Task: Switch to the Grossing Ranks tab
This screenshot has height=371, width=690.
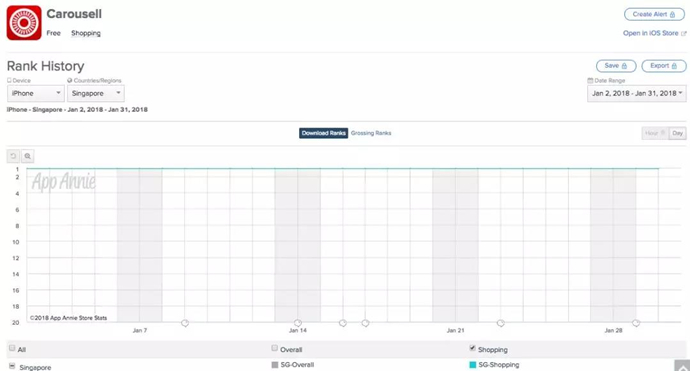Action: click(x=371, y=133)
